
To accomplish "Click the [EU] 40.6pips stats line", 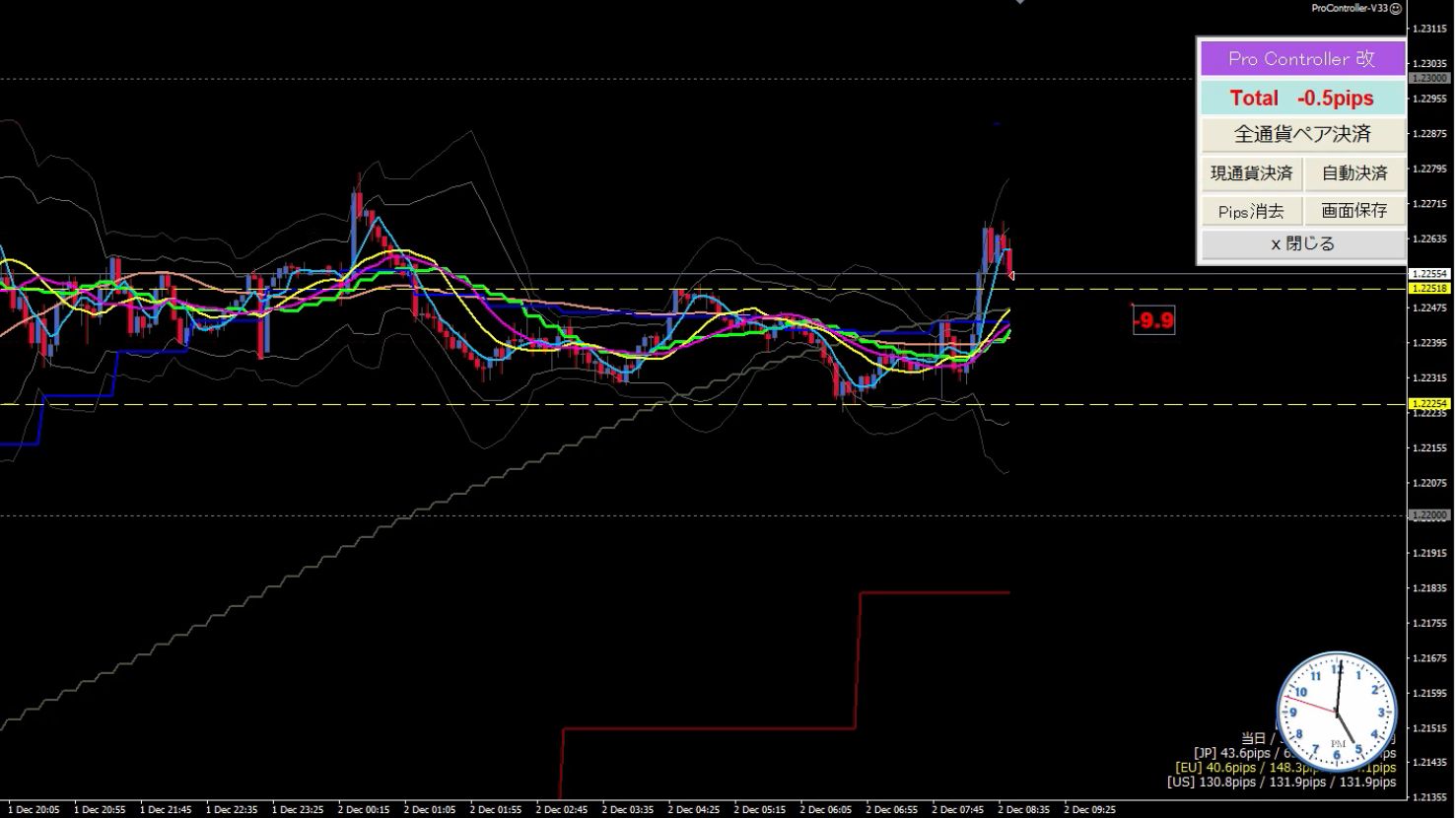I will click(1284, 768).
